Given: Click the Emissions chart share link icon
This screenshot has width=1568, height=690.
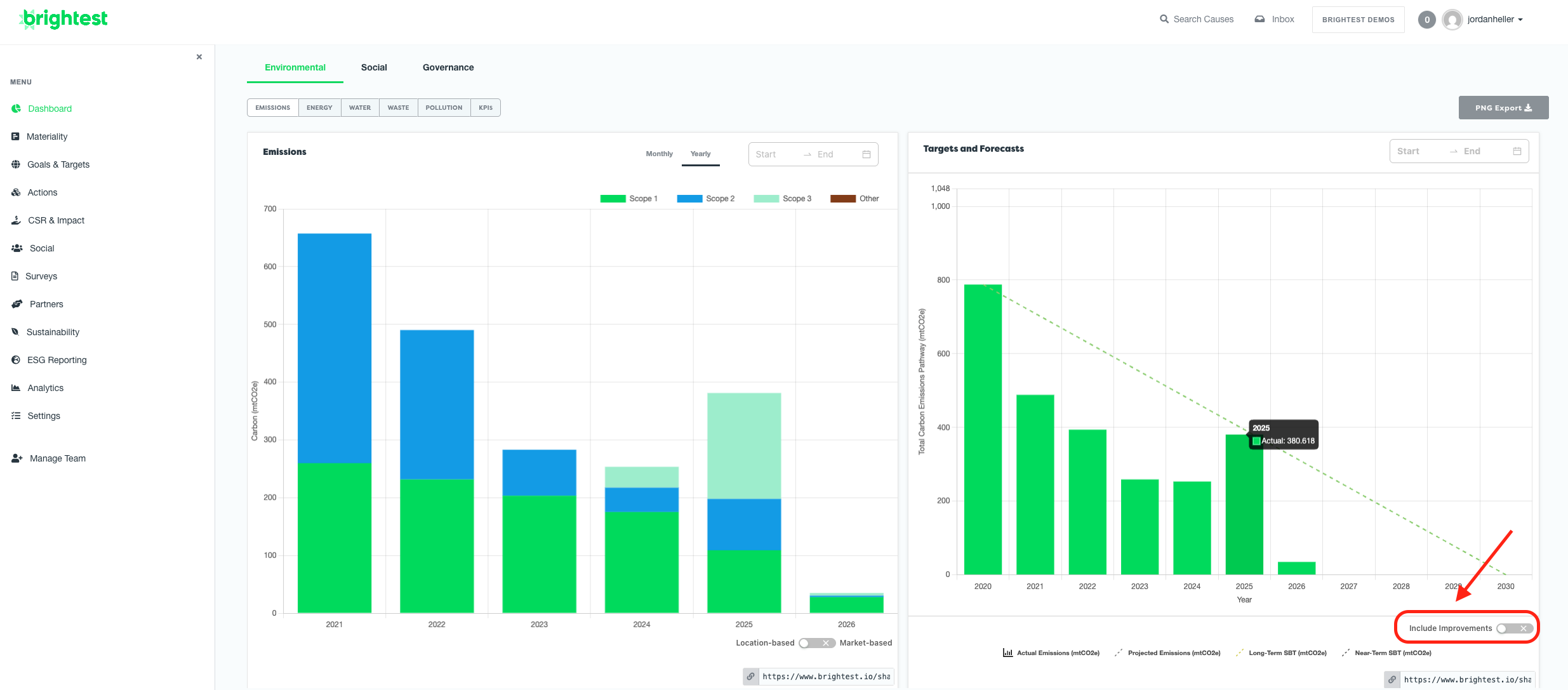Looking at the screenshot, I should pyautogui.click(x=751, y=677).
